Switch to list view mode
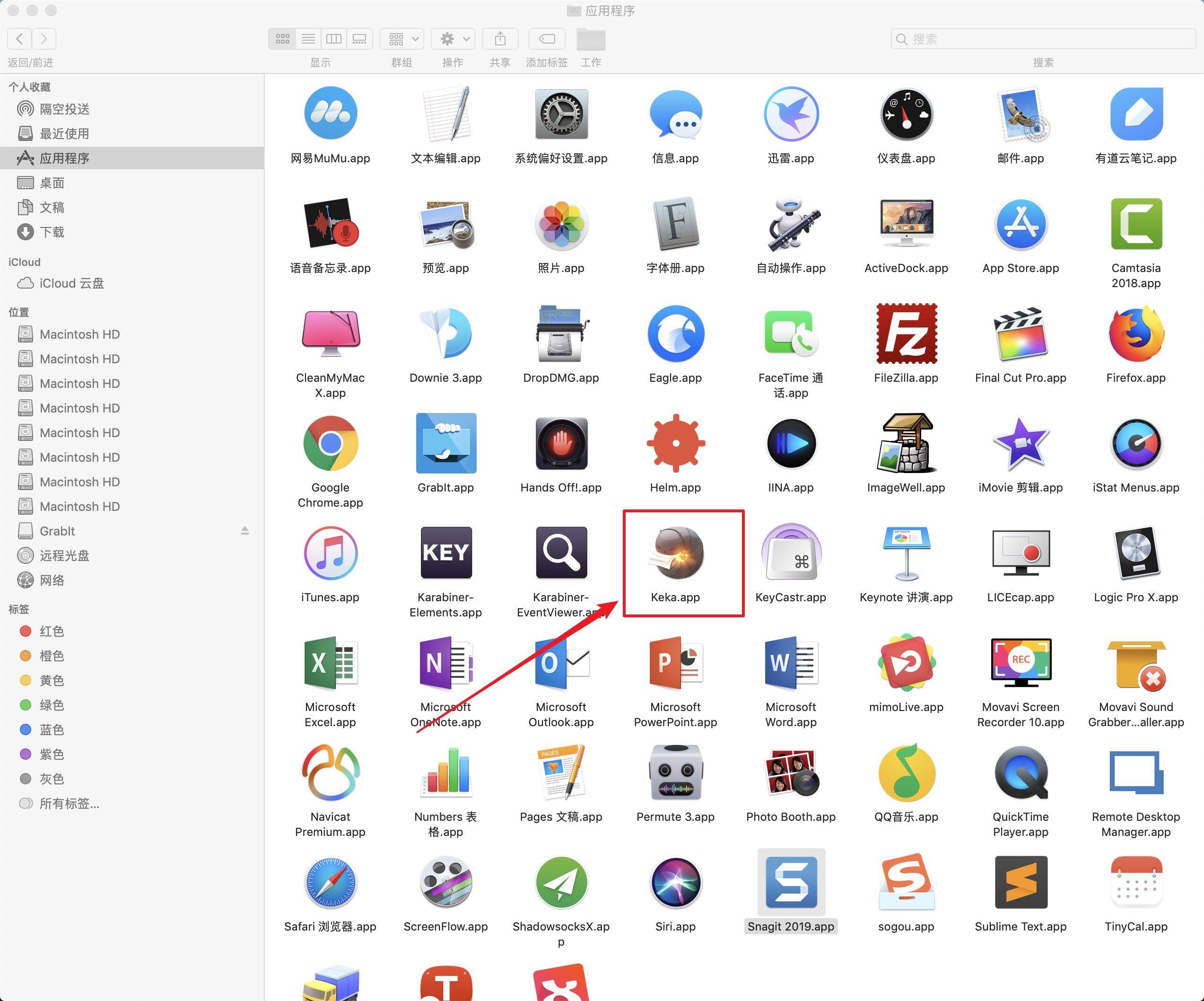 [308, 38]
